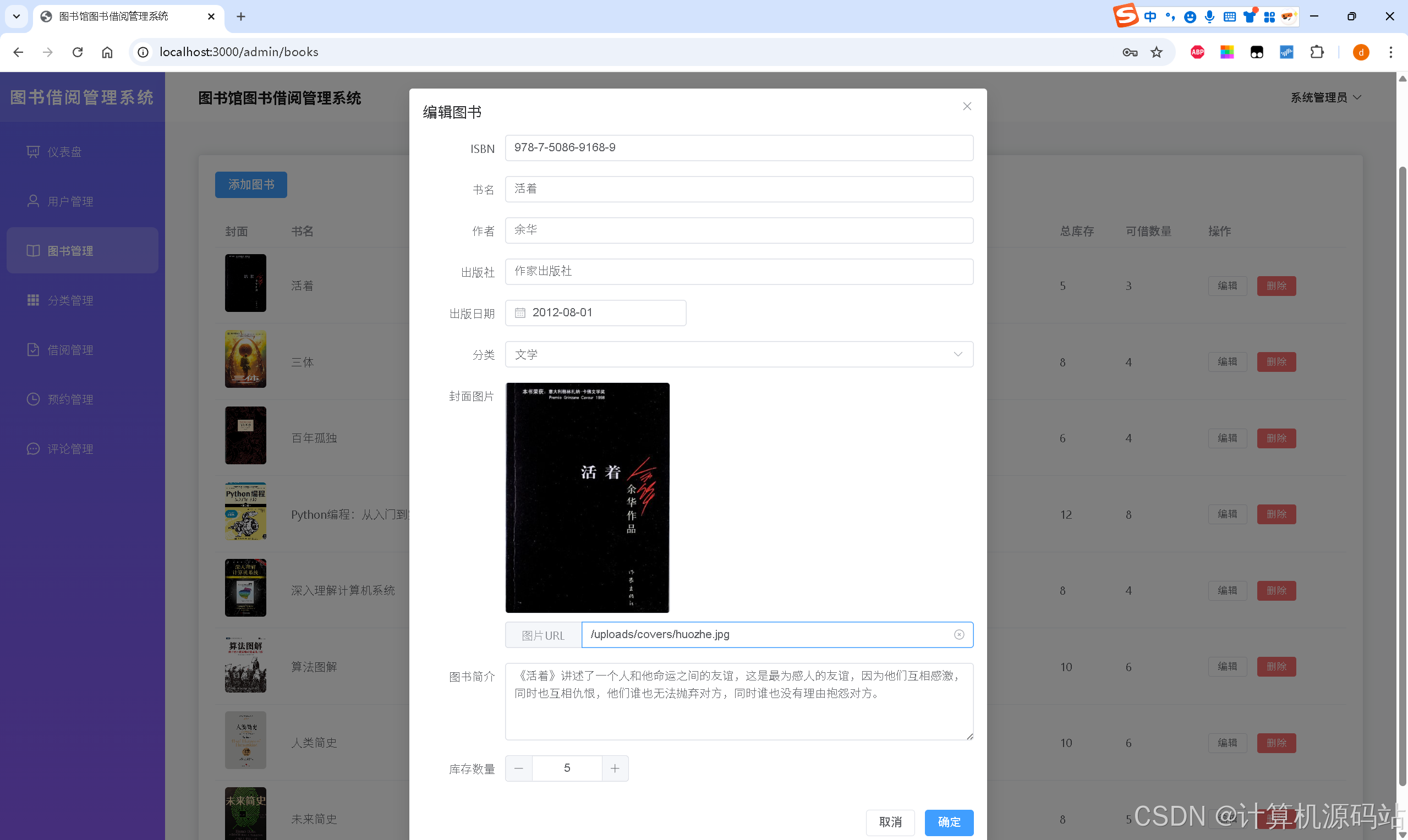This screenshot has height=840, width=1408.
Task: Bookmark this page with the star icon
Action: coord(1156,52)
